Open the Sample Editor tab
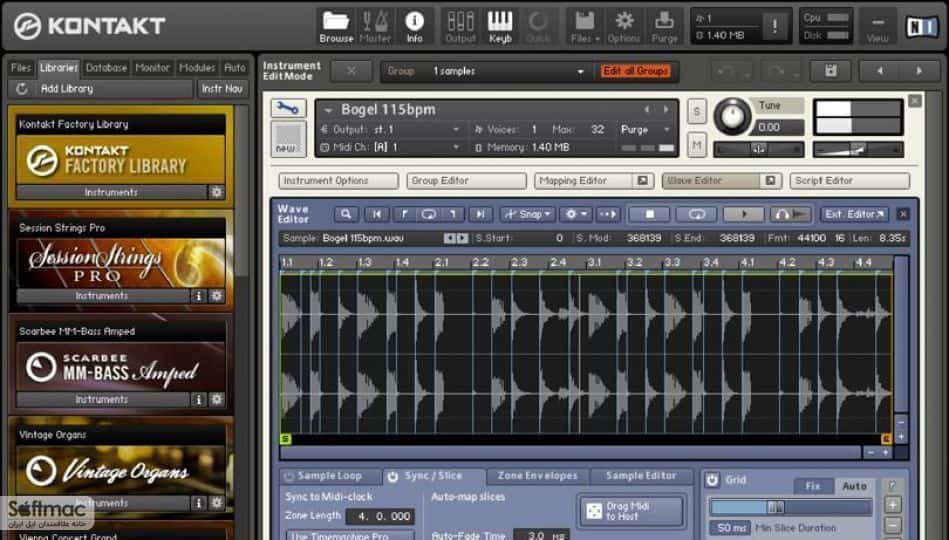 641,476
